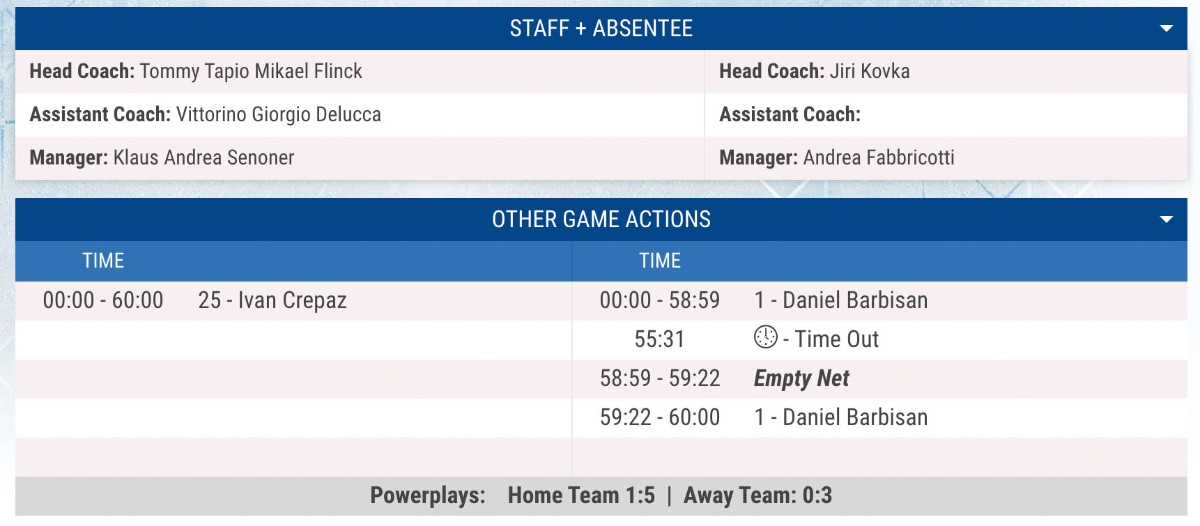Click the Away Team 0:3 powerplay stat

[757, 496]
